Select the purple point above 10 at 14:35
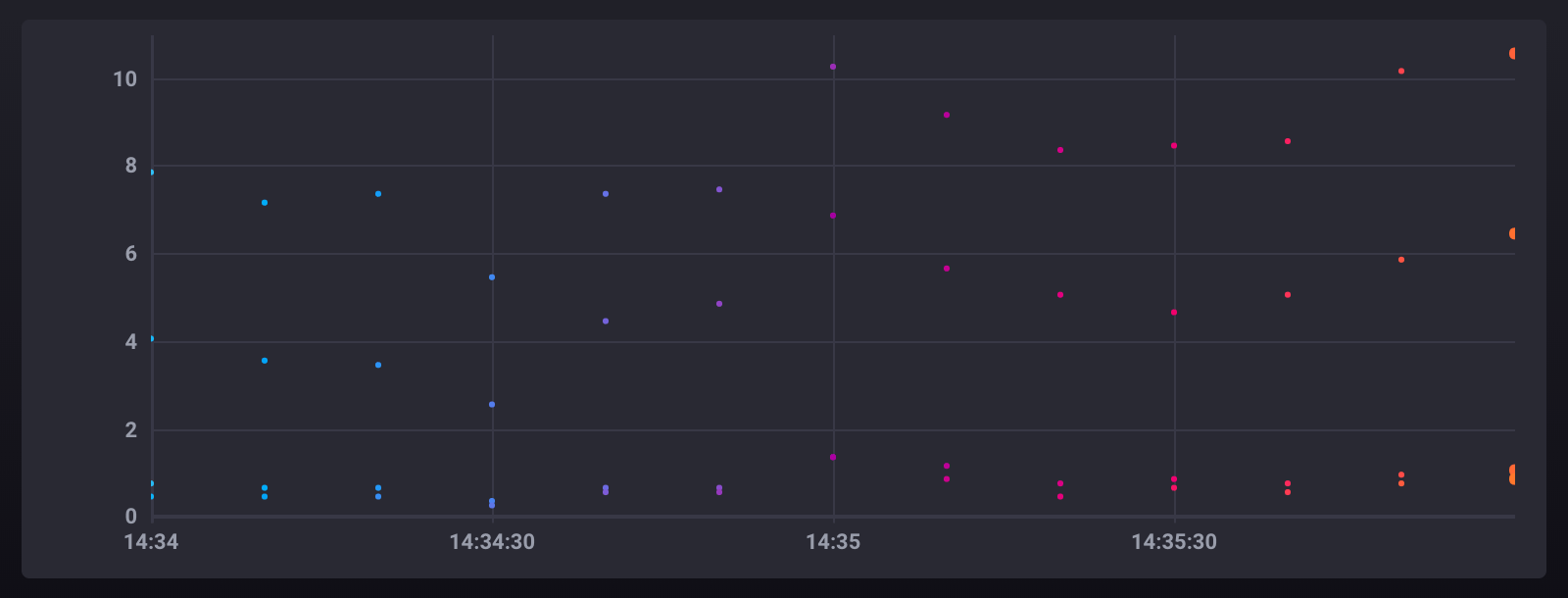Image resolution: width=1568 pixels, height=598 pixels. point(833,67)
